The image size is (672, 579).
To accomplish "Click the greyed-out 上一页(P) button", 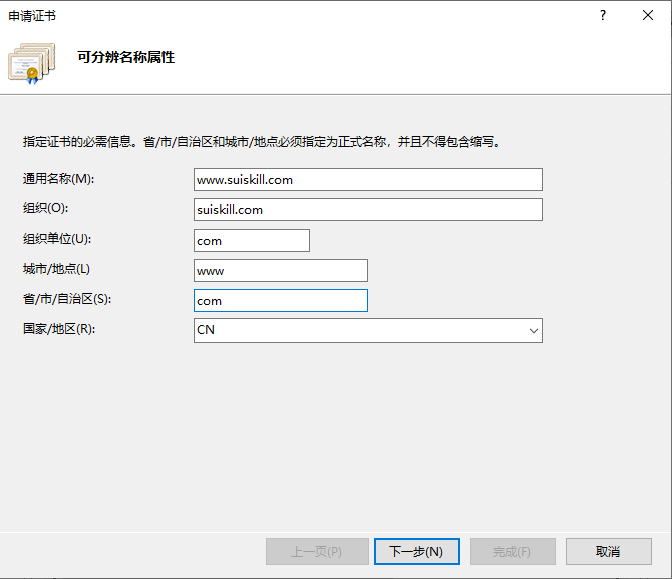I will pos(316,551).
